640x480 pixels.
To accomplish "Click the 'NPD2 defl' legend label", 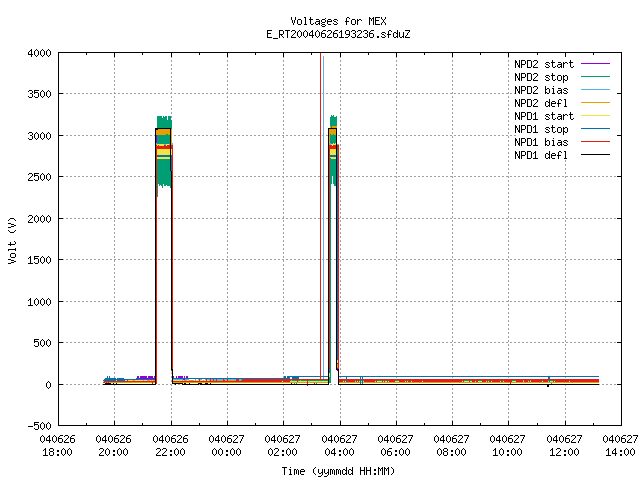I will click(541, 103).
